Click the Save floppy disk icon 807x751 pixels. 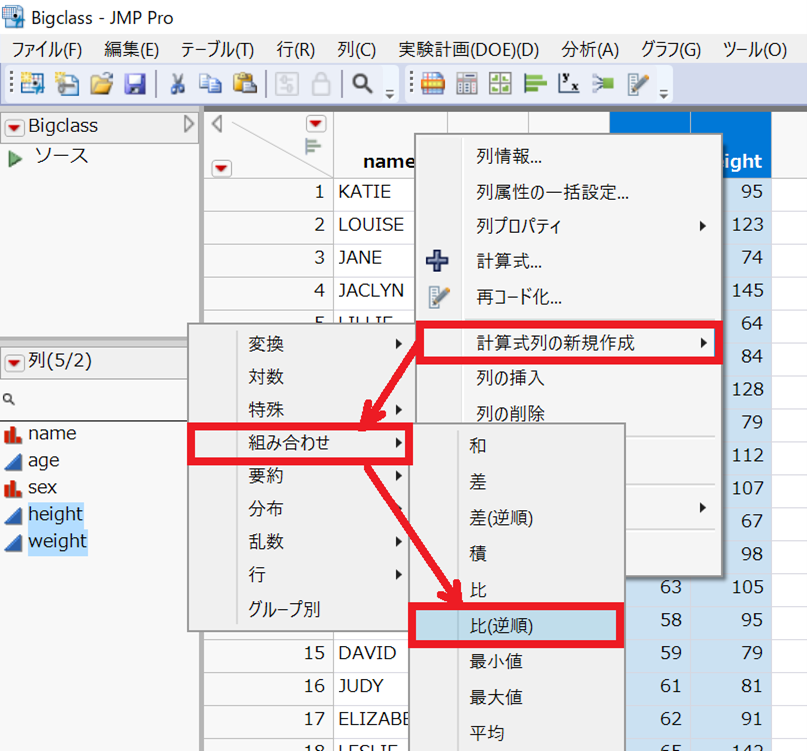point(135,83)
